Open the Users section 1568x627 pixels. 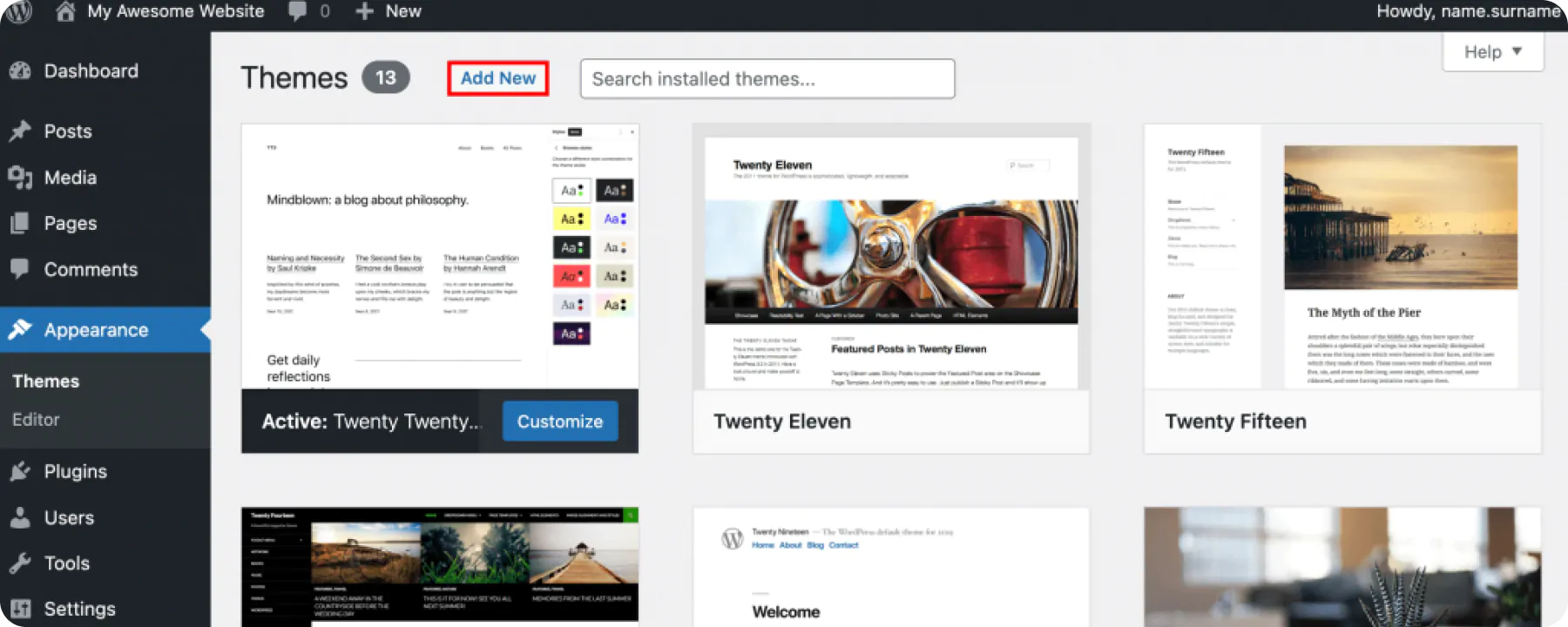(69, 518)
